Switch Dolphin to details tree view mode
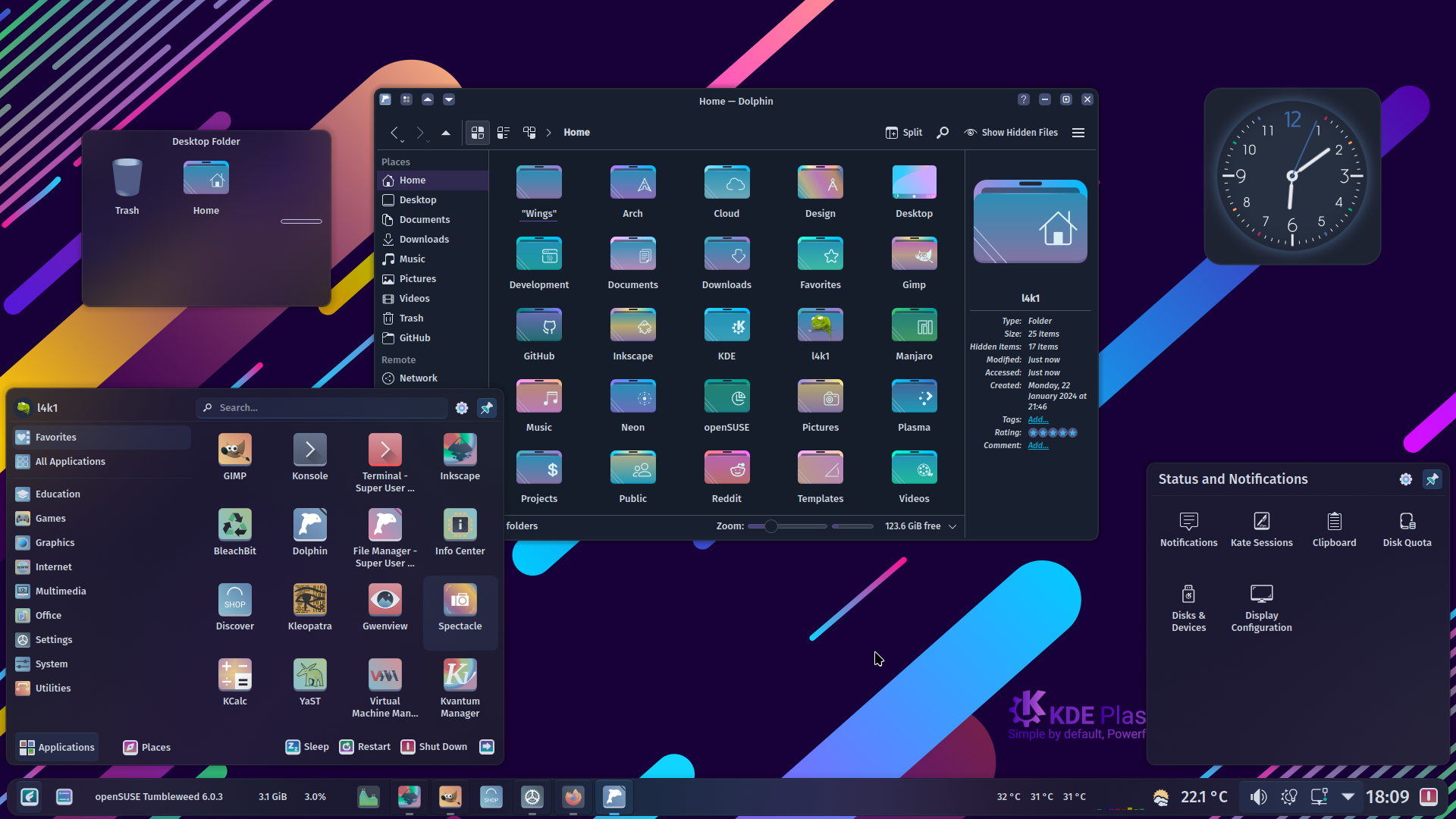The height and width of the screenshot is (819, 1456). tap(529, 132)
